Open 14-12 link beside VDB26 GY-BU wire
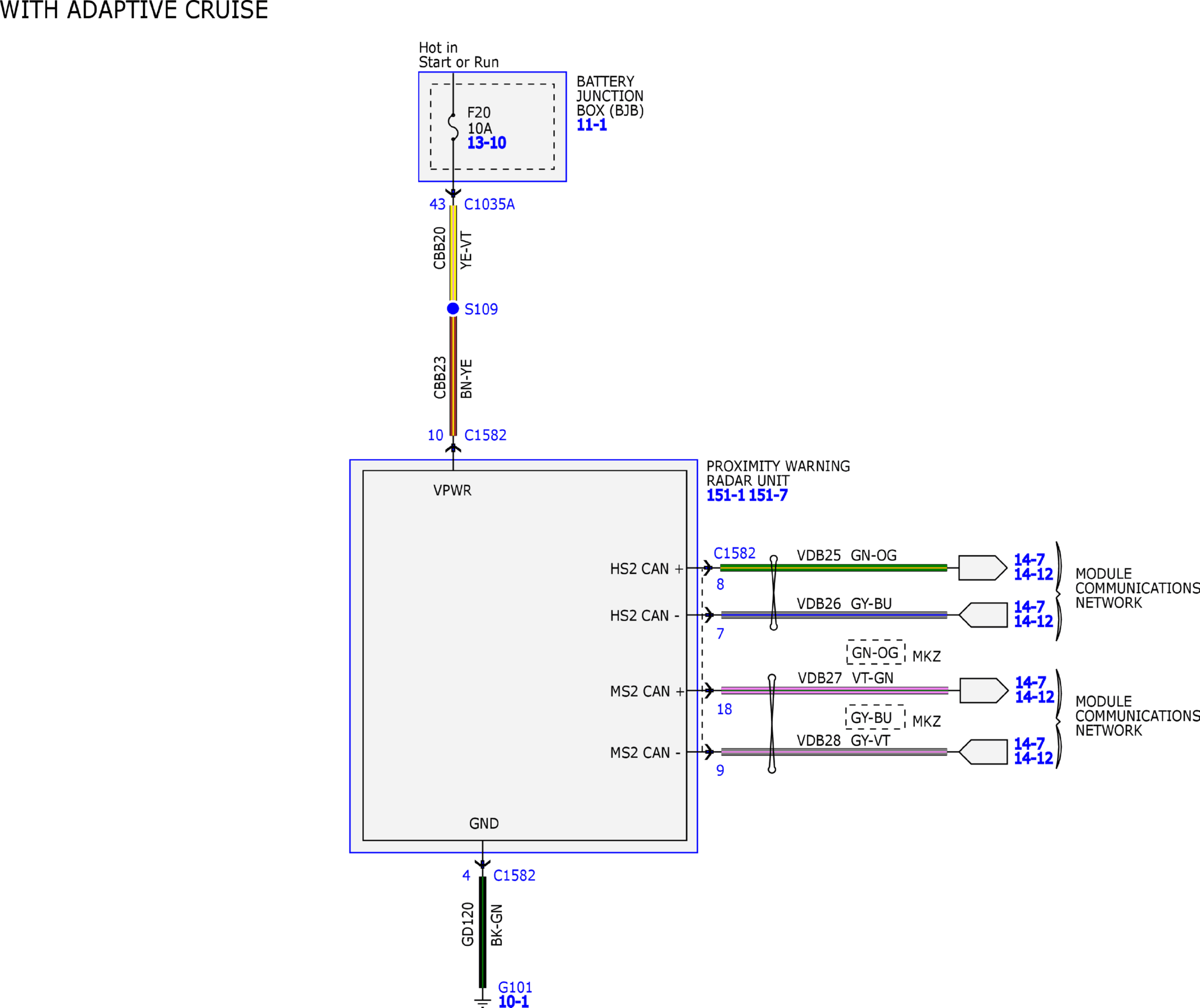1200x1008 pixels. click(x=1033, y=621)
